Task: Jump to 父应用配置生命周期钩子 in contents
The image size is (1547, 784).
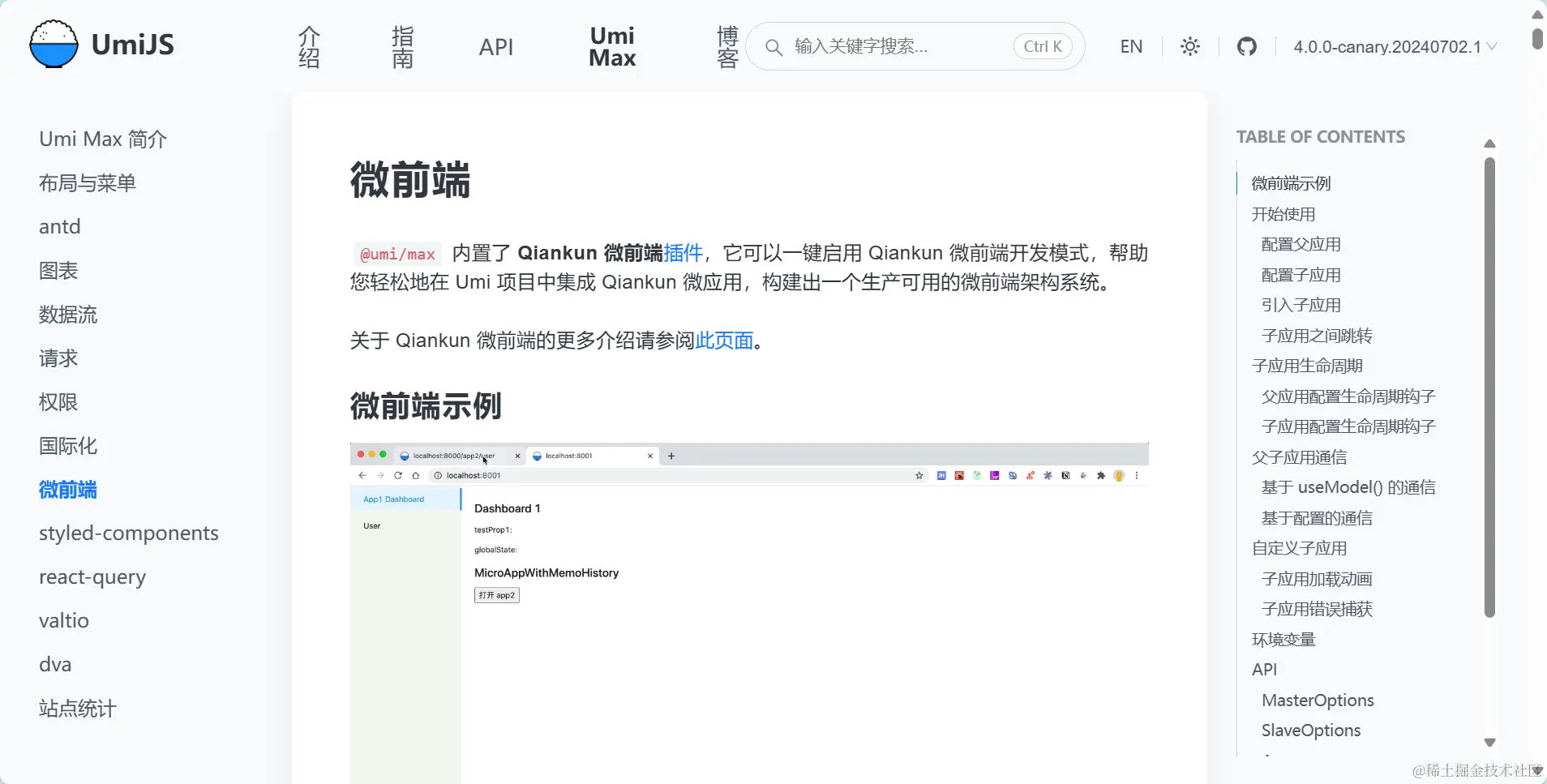Action: (1348, 396)
